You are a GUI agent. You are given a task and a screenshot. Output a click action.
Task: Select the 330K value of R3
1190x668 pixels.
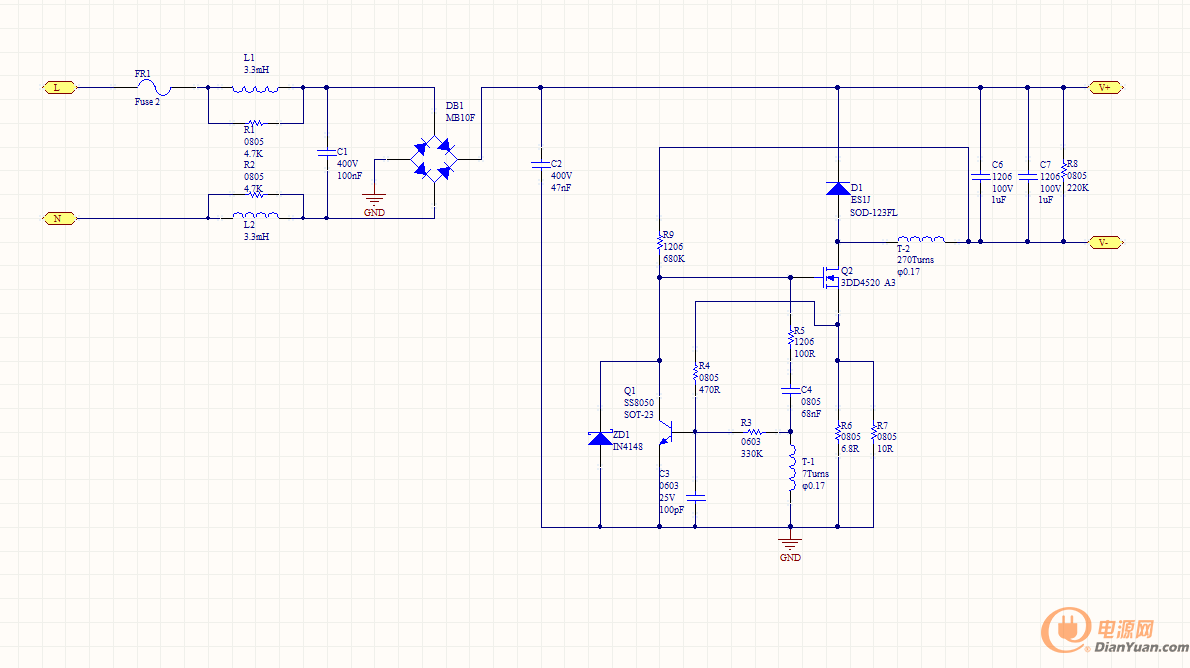(751, 454)
